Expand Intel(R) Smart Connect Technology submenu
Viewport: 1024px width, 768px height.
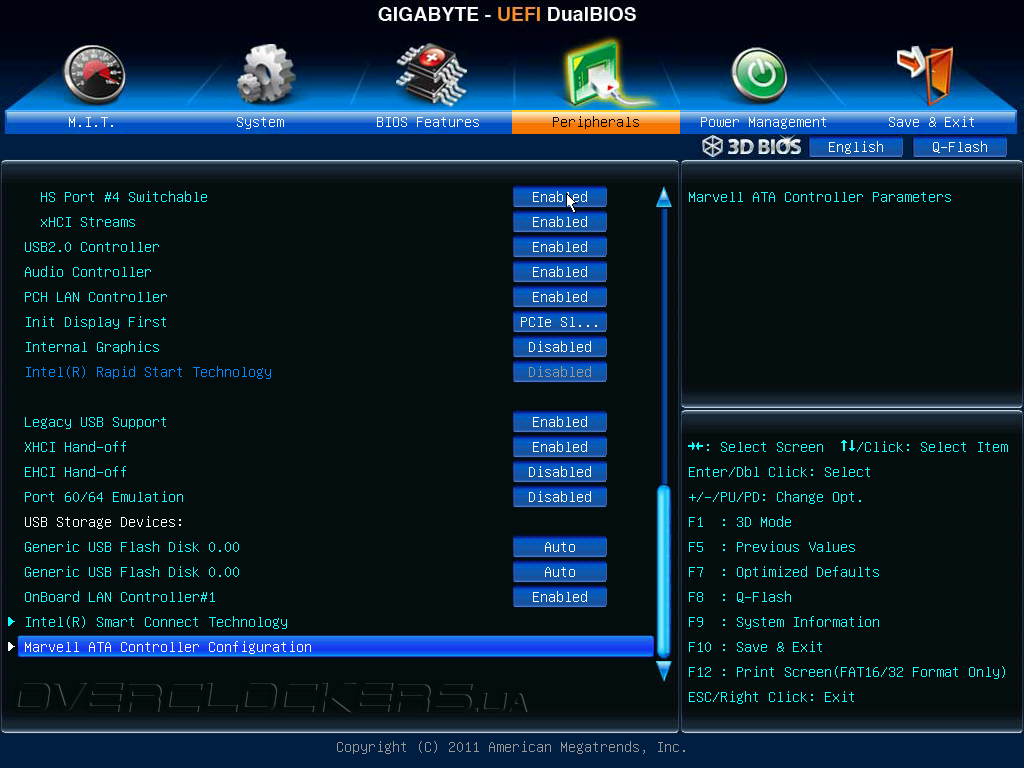pos(155,622)
